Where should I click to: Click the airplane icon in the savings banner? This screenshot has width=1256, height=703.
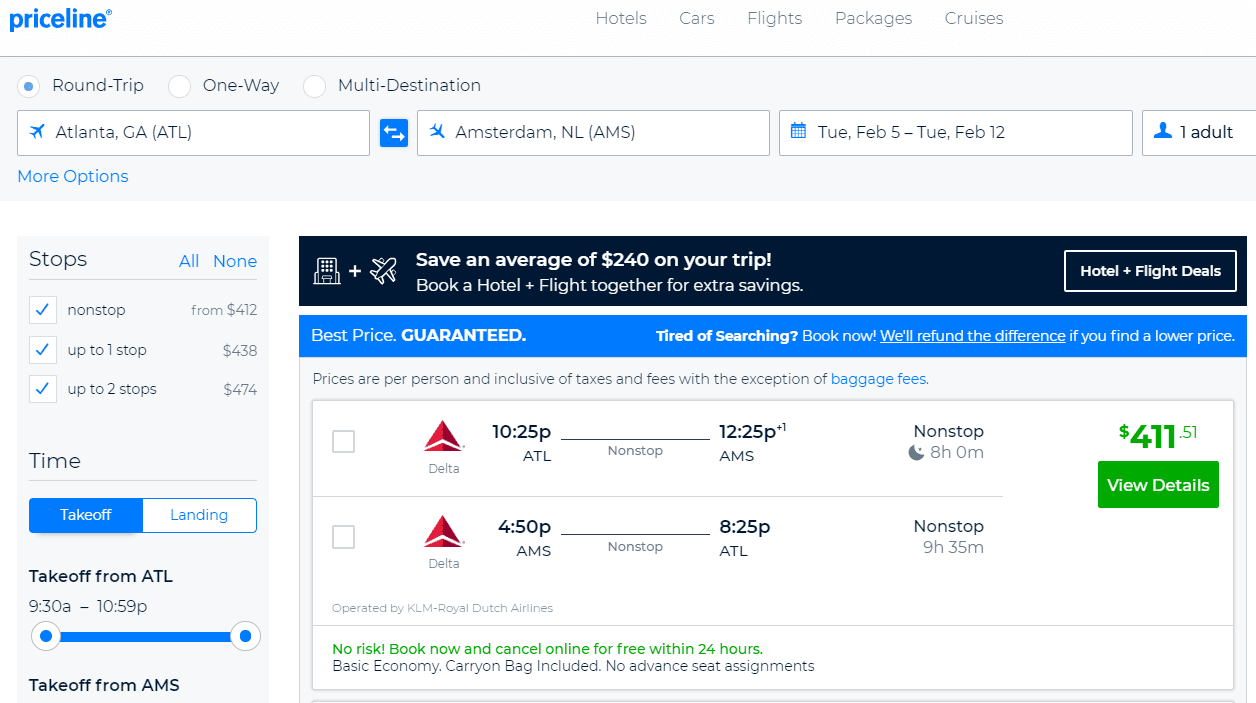point(384,270)
